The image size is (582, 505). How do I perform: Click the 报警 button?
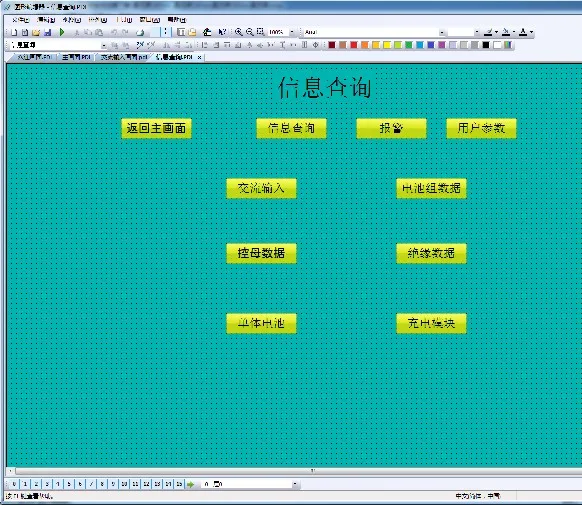tap(391, 128)
